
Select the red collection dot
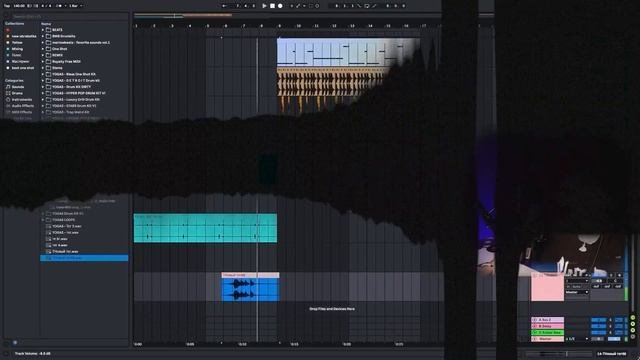(8, 30)
